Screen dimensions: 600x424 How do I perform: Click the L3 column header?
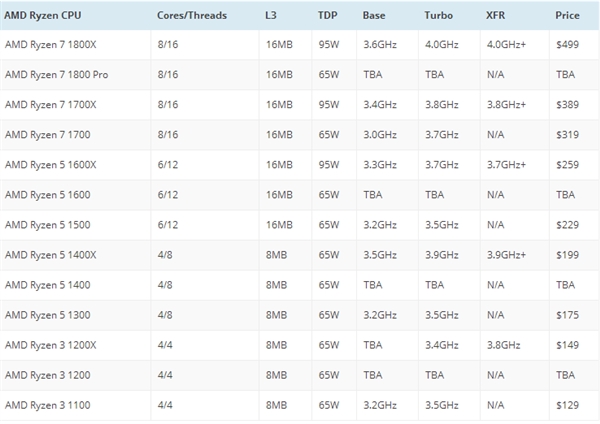click(x=273, y=17)
